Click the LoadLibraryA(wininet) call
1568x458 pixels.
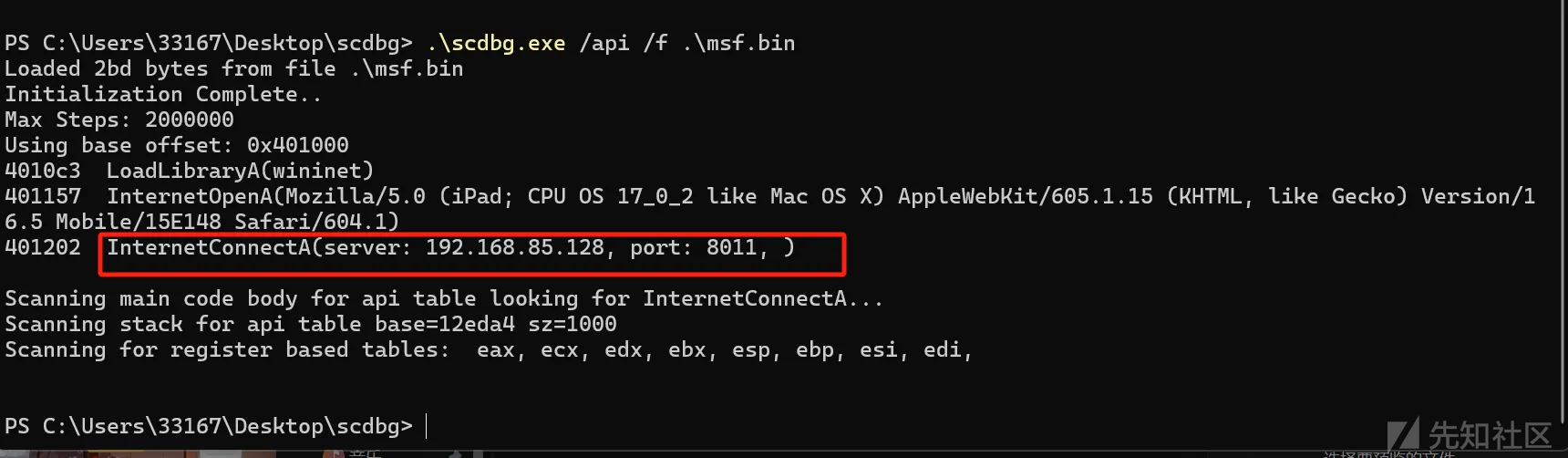point(240,171)
